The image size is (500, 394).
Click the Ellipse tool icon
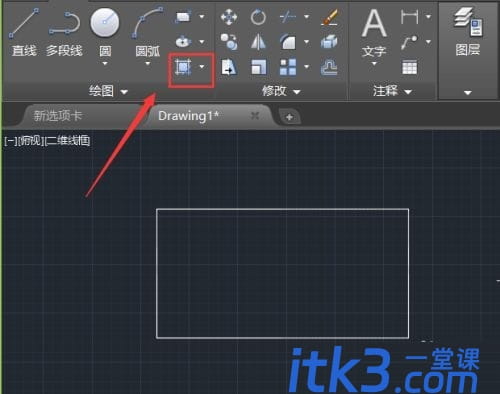point(183,42)
